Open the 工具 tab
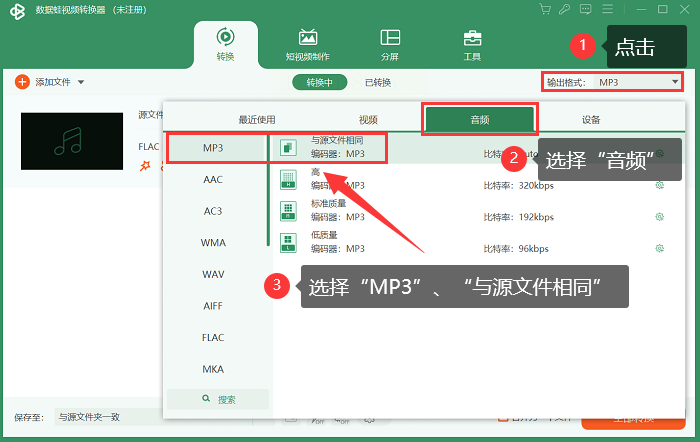 tap(472, 45)
